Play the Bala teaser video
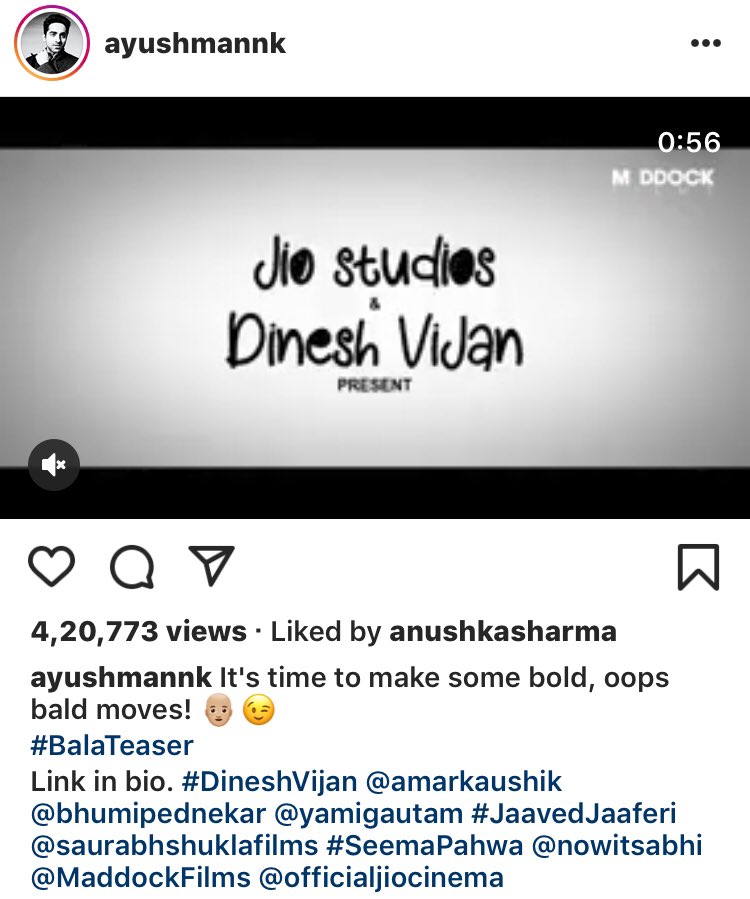Image resolution: width=750 pixels, height=899 pixels. pos(375,308)
